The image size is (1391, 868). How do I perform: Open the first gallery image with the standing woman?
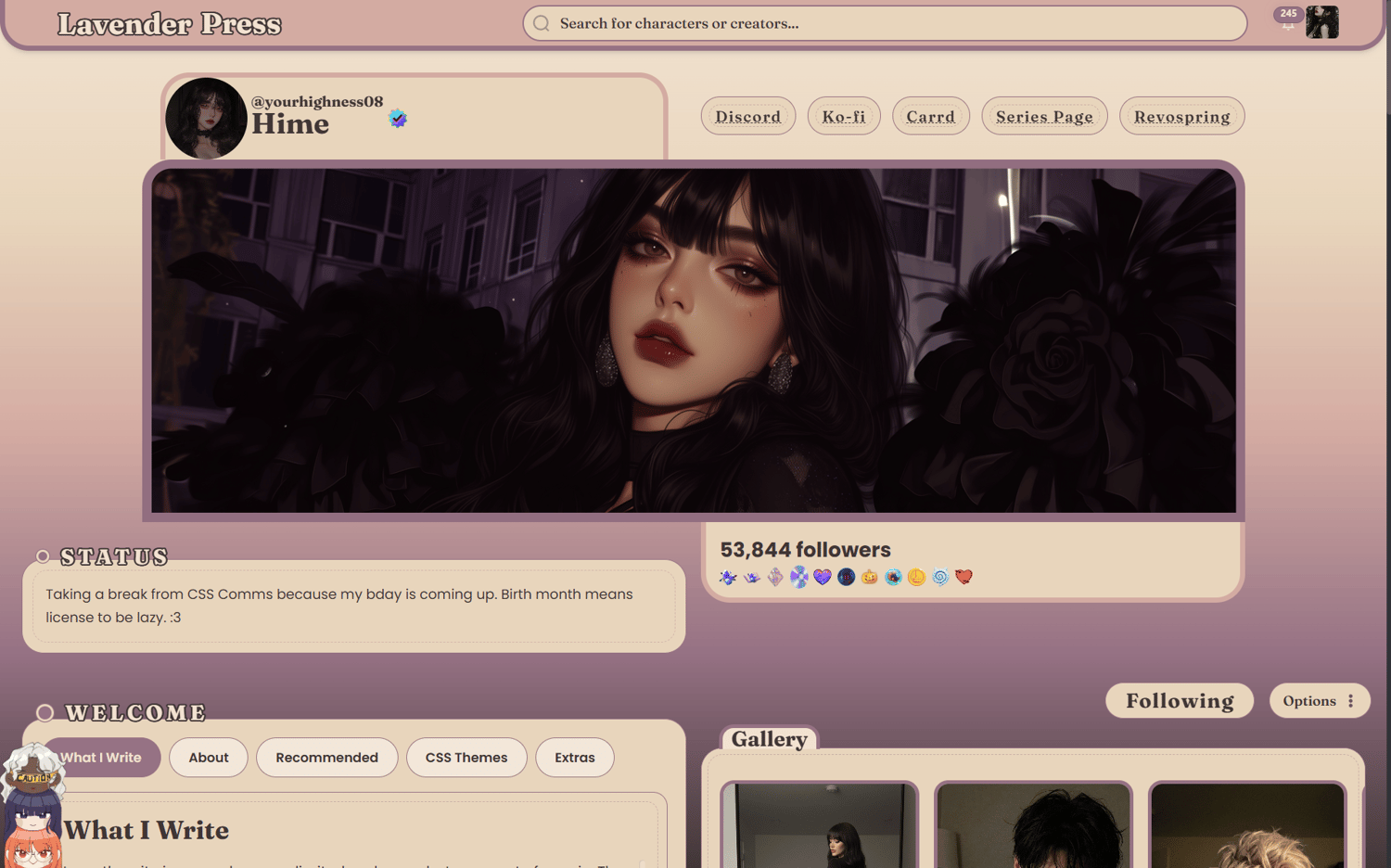820,825
